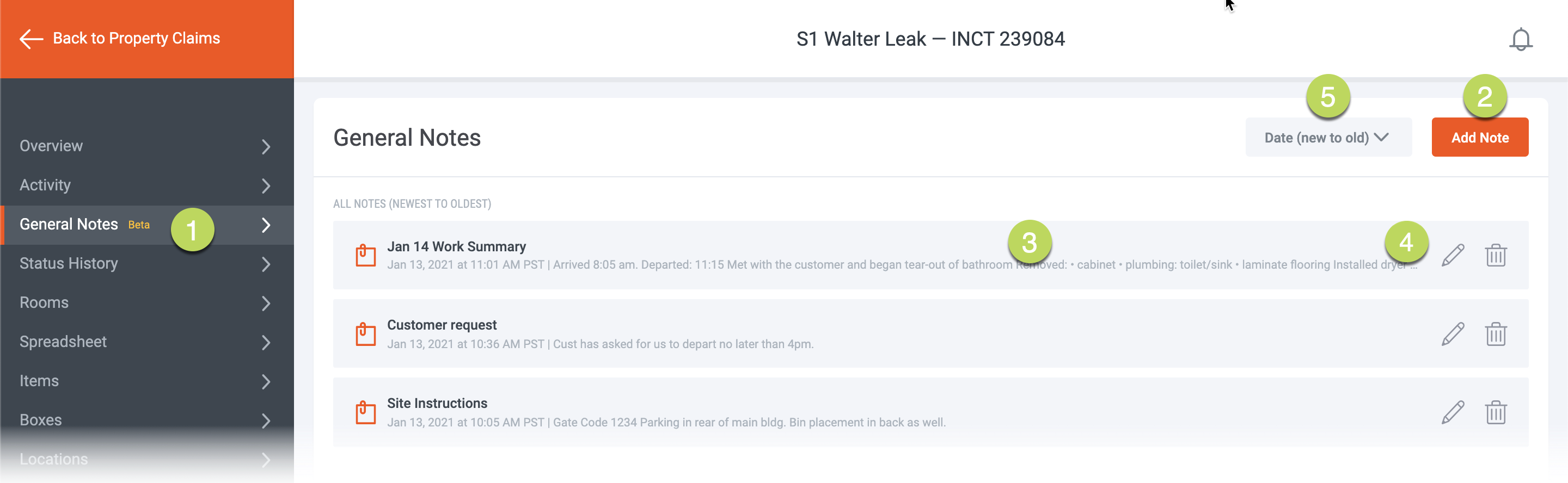Click trash icon for Customer request note
1568x483 pixels.
point(1495,334)
